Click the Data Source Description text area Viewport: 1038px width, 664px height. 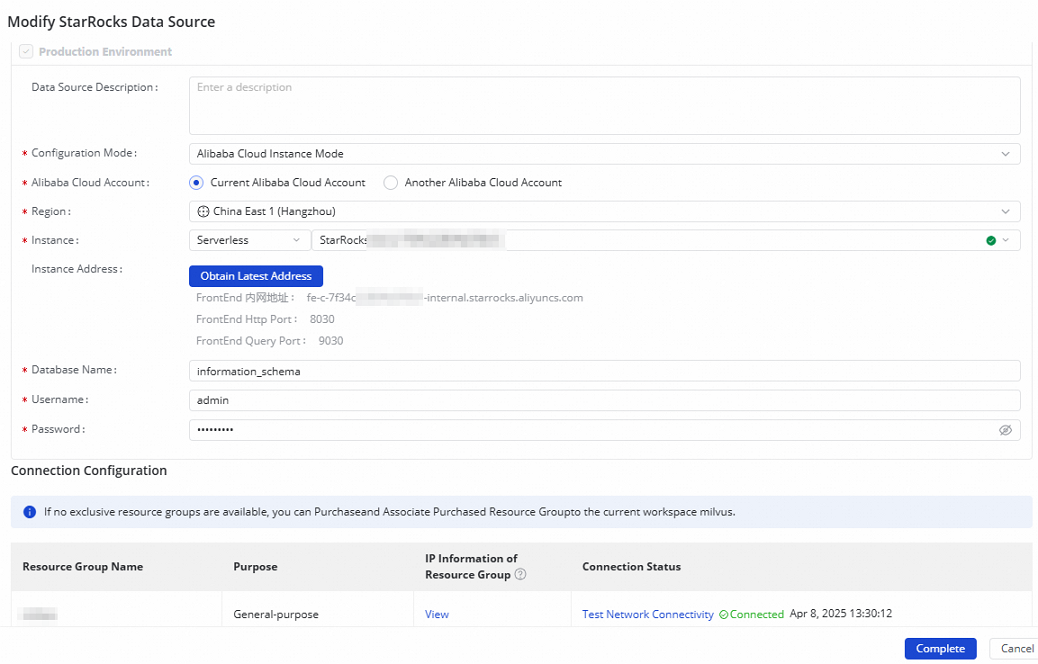tap(604, 106)
